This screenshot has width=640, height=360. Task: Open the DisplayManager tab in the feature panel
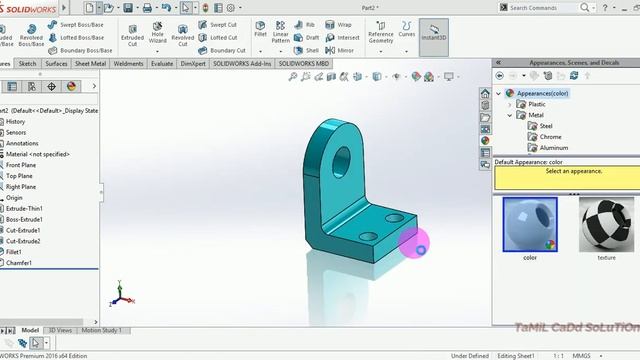point(71,86)
